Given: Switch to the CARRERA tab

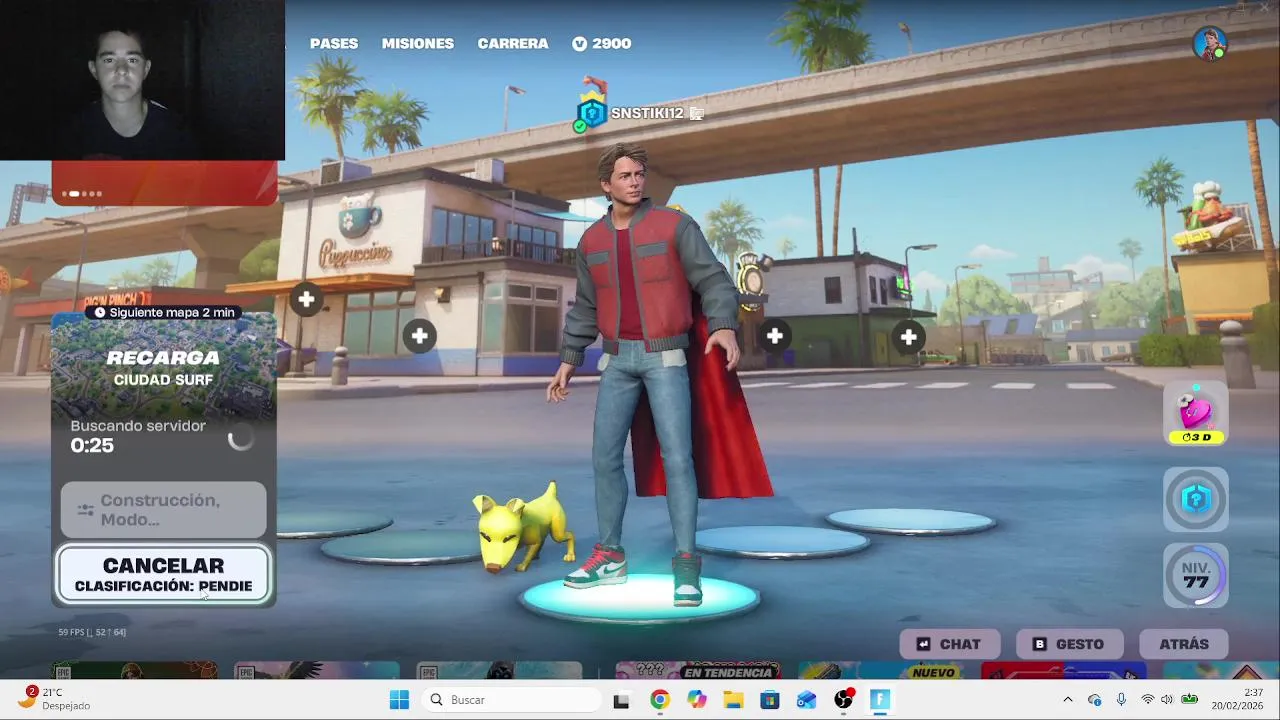Looking at the screenshot, I should pyautogui.click(x=513, y=44).
